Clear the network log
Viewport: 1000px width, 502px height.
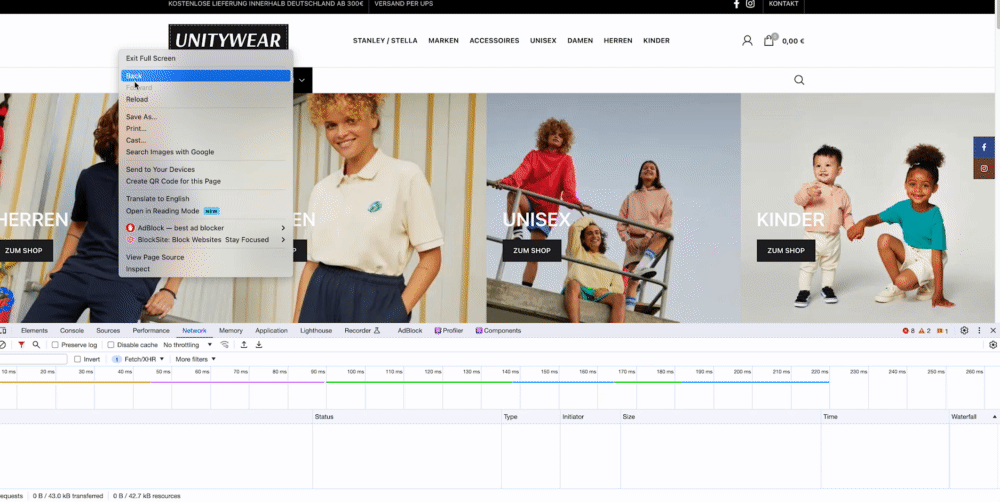coord(3,344)
